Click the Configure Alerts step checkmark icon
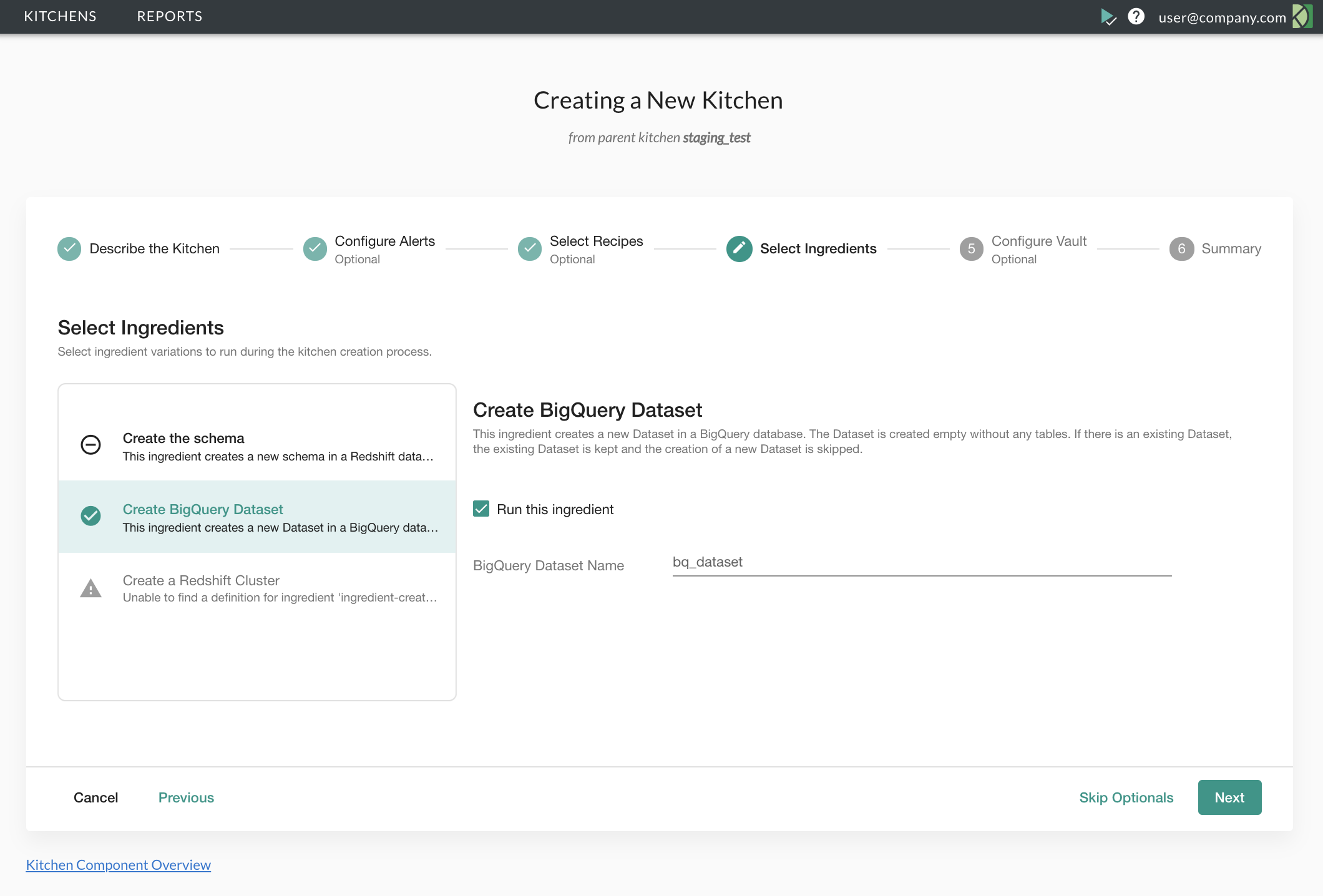 point(315,249)
